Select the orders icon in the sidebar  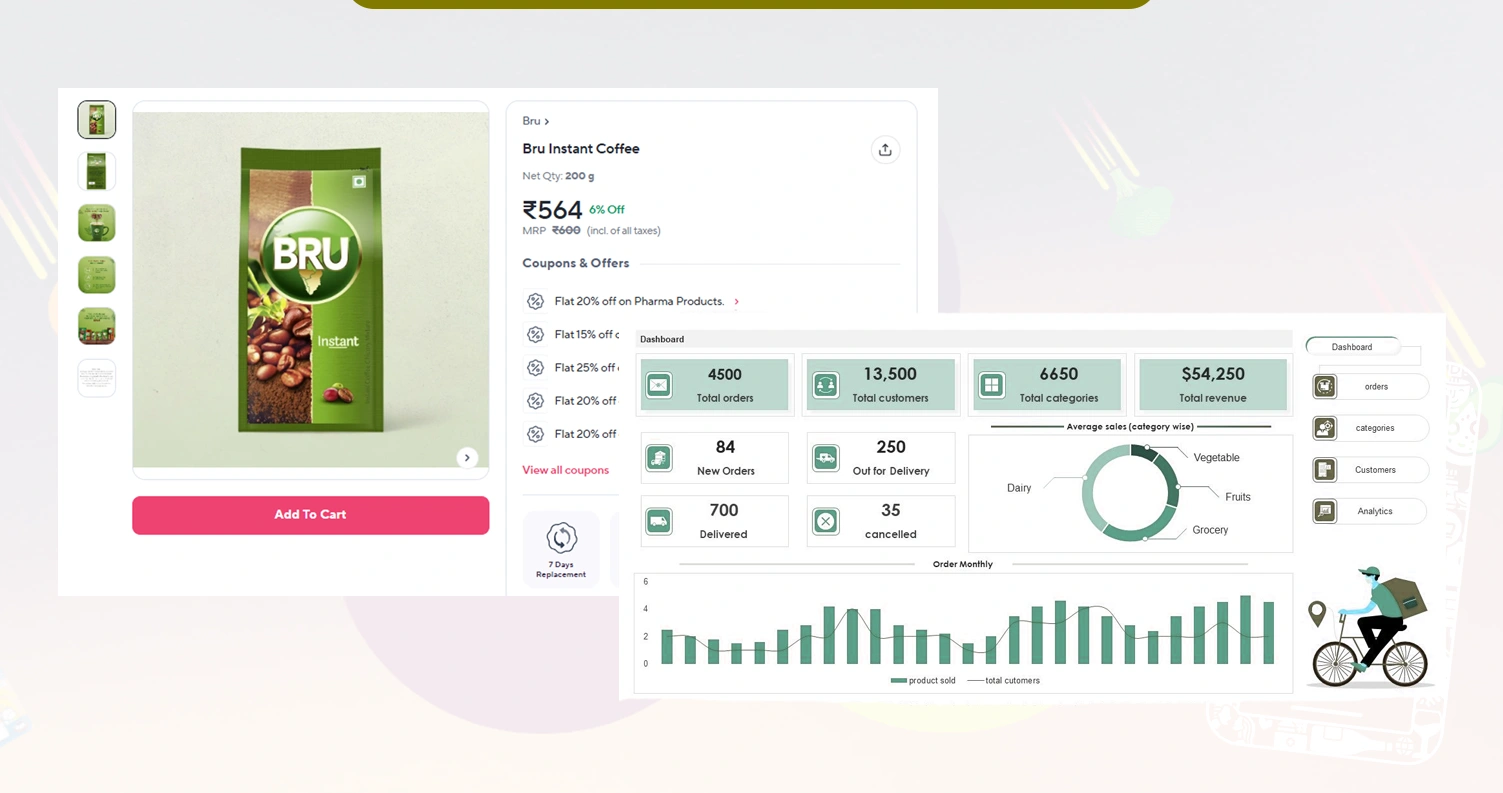click(x=1324, y=386)
